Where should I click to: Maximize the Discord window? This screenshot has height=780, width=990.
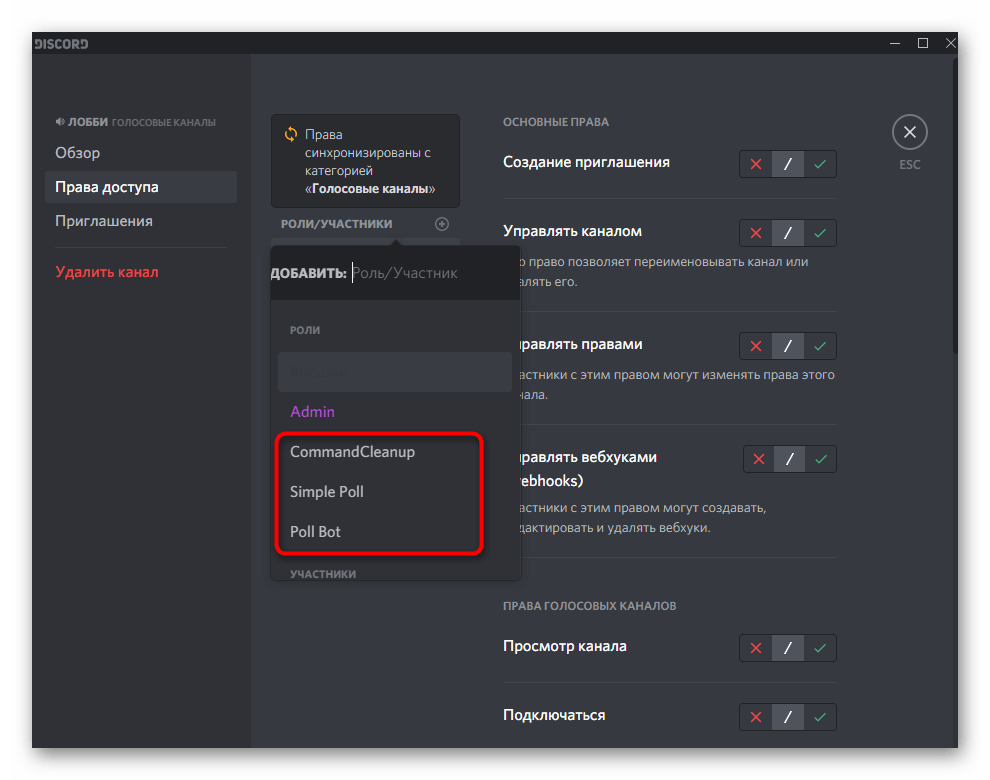pyautogui.click(x=922, y=44)
